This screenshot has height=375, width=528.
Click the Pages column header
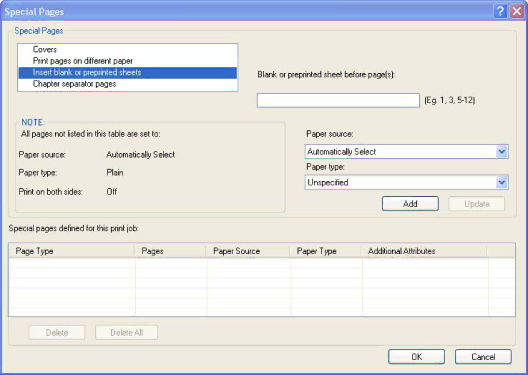click(x=170, y=251)
